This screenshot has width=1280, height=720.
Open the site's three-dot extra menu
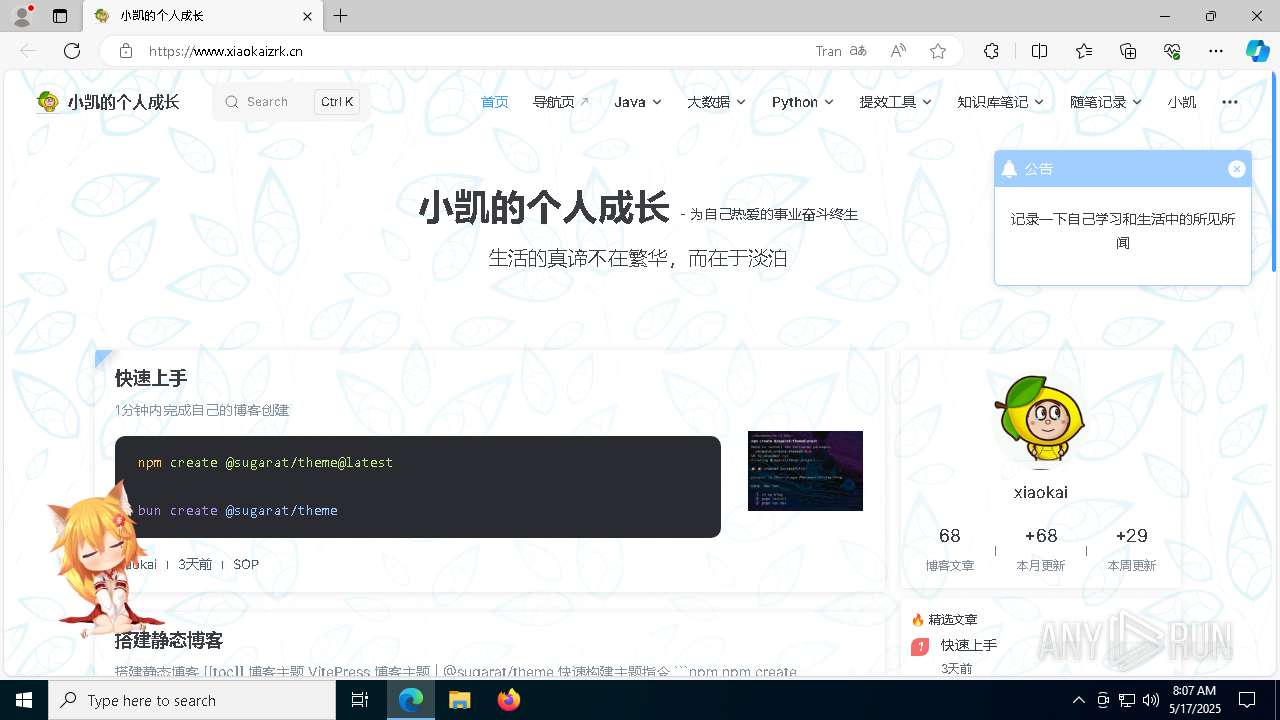(1230, 102)
